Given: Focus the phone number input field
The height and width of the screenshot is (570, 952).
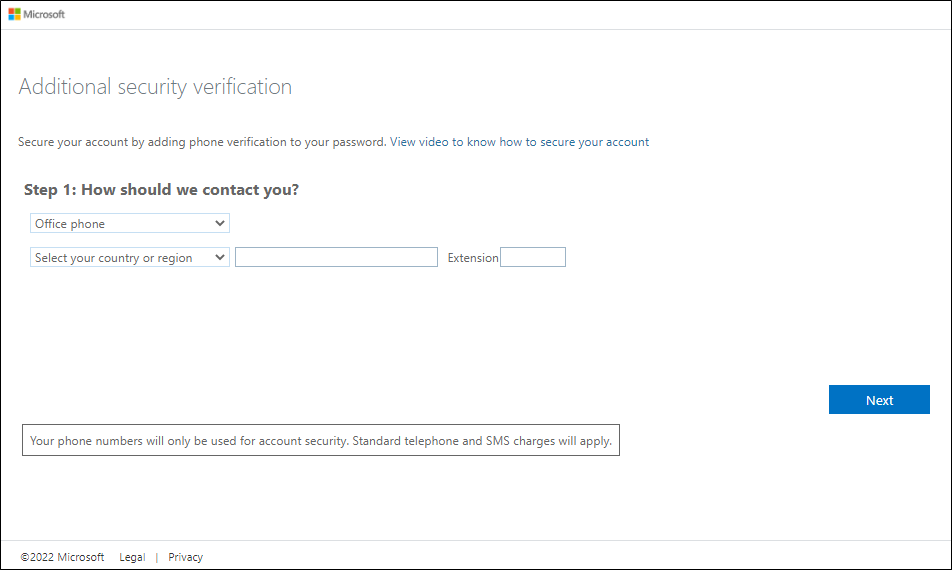Looking at the screenshot, I should [336, 257].
